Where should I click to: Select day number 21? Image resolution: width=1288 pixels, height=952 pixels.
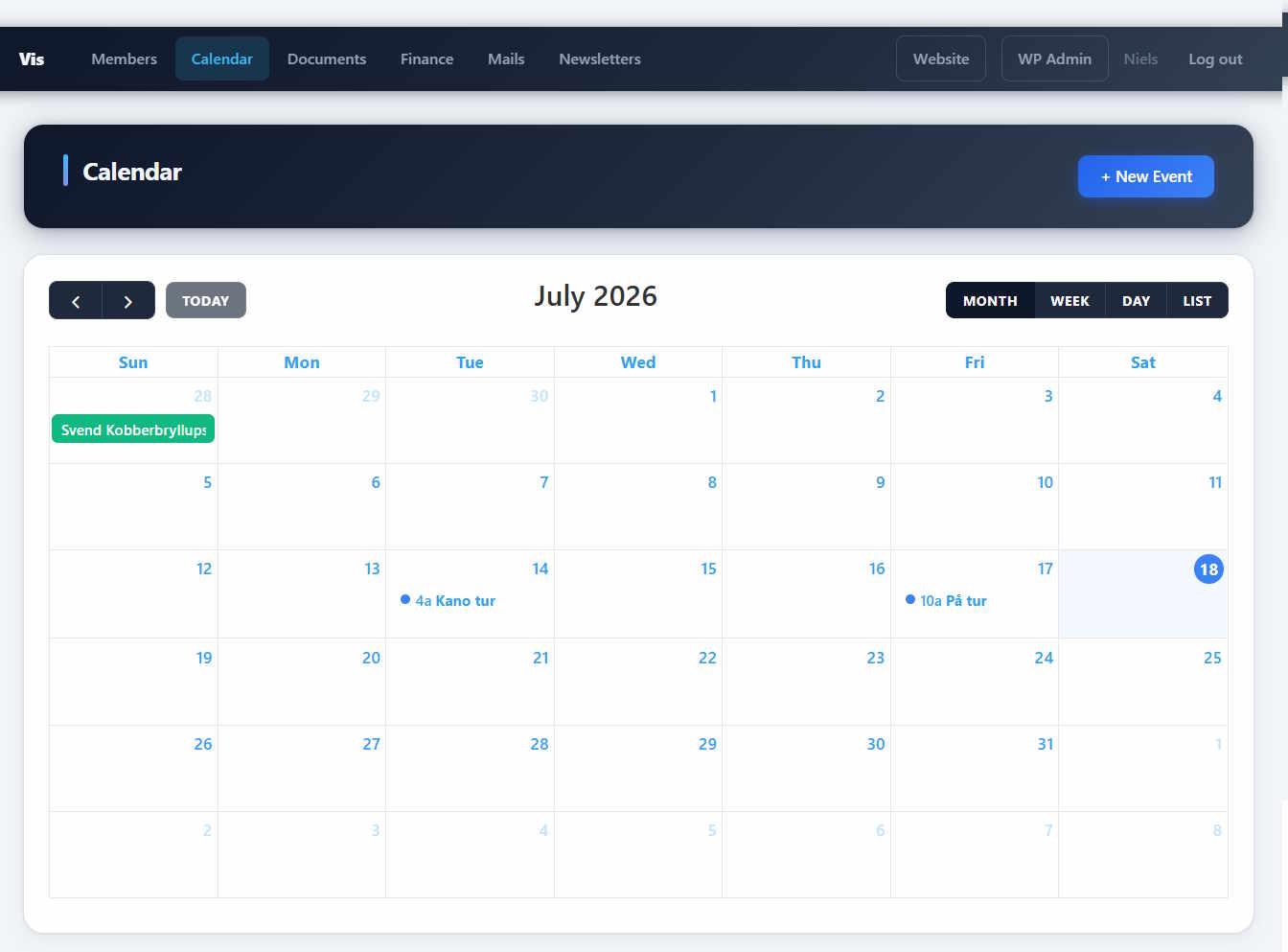[540, 658]
